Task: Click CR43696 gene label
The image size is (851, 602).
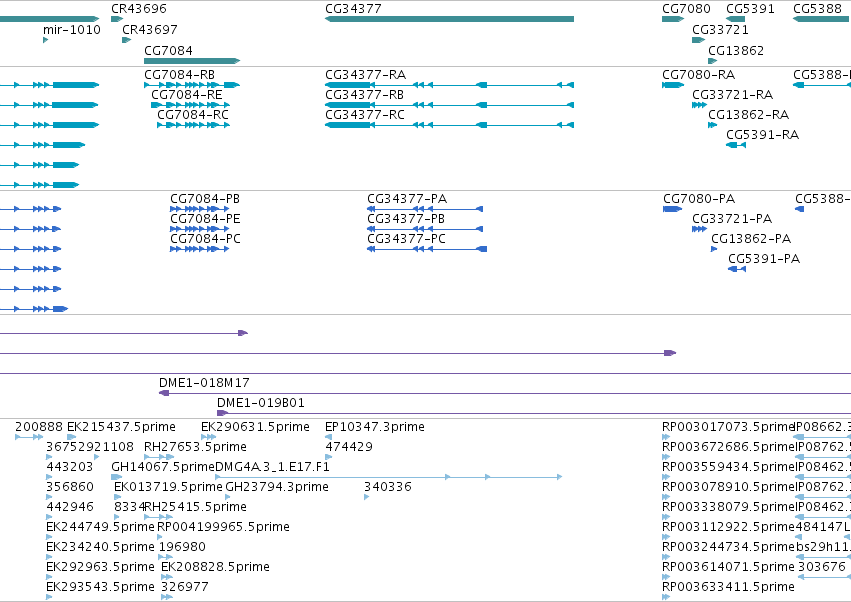Action: (x=139, y=9)
